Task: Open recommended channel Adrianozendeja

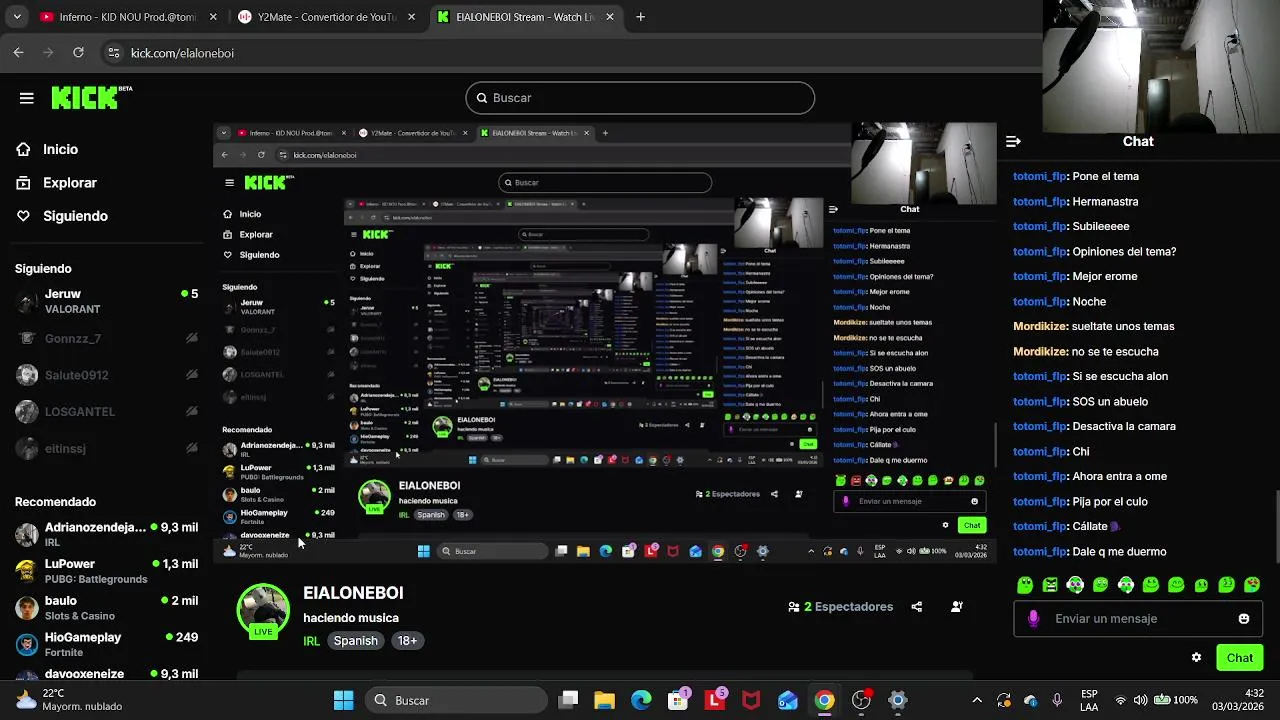Action: (x=107, y=534)
